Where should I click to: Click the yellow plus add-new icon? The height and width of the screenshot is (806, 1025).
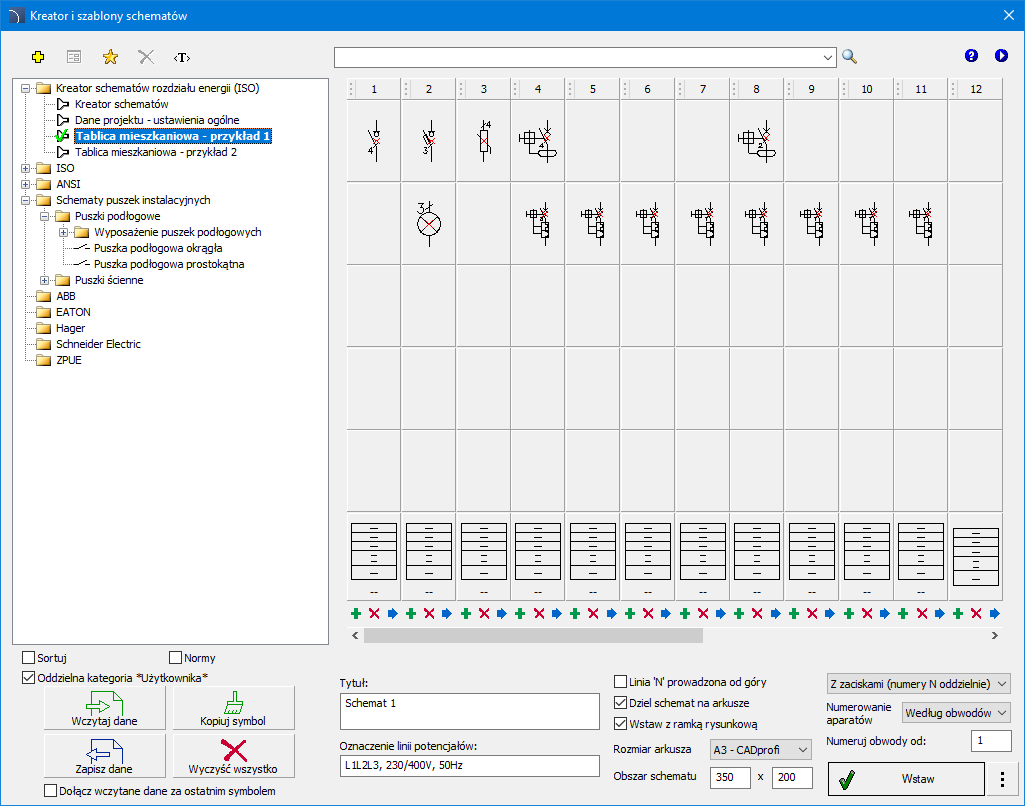tap(38, 57)
